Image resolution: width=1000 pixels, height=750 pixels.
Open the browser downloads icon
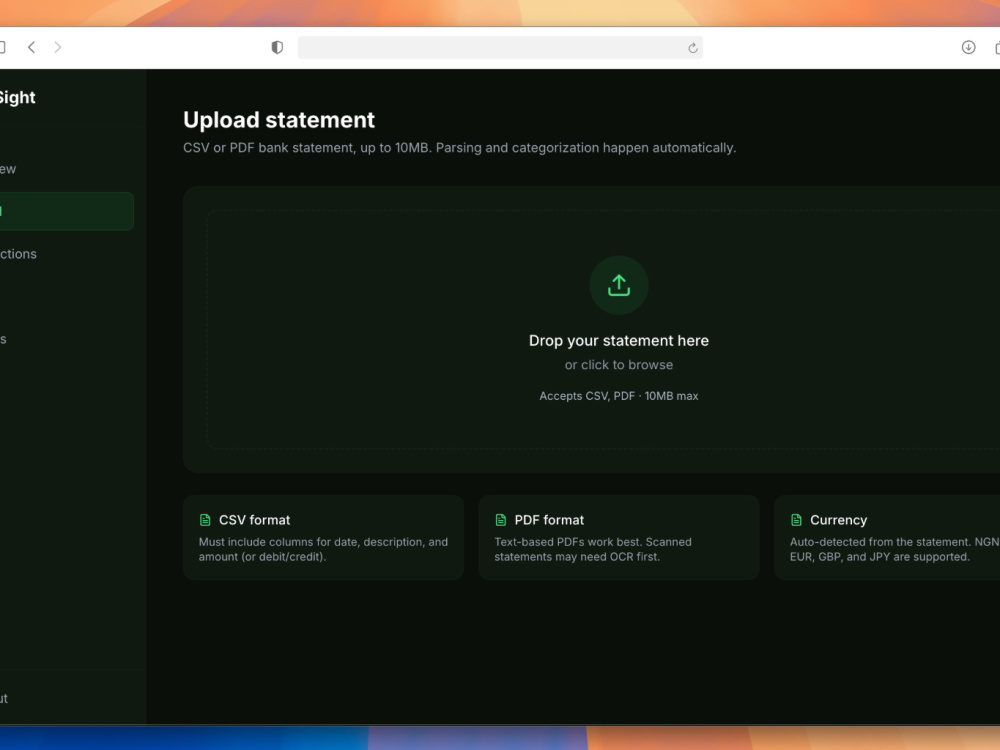tap(968, 47)
